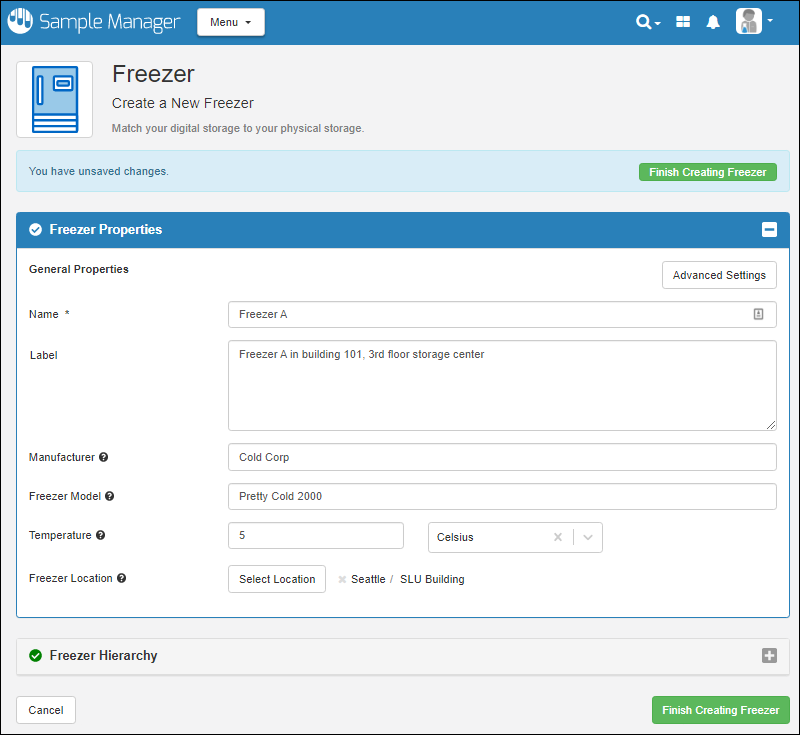This screenshot has width=800, height=735.
Task: Open the search icon in header
Action: (x=646, y=22)
